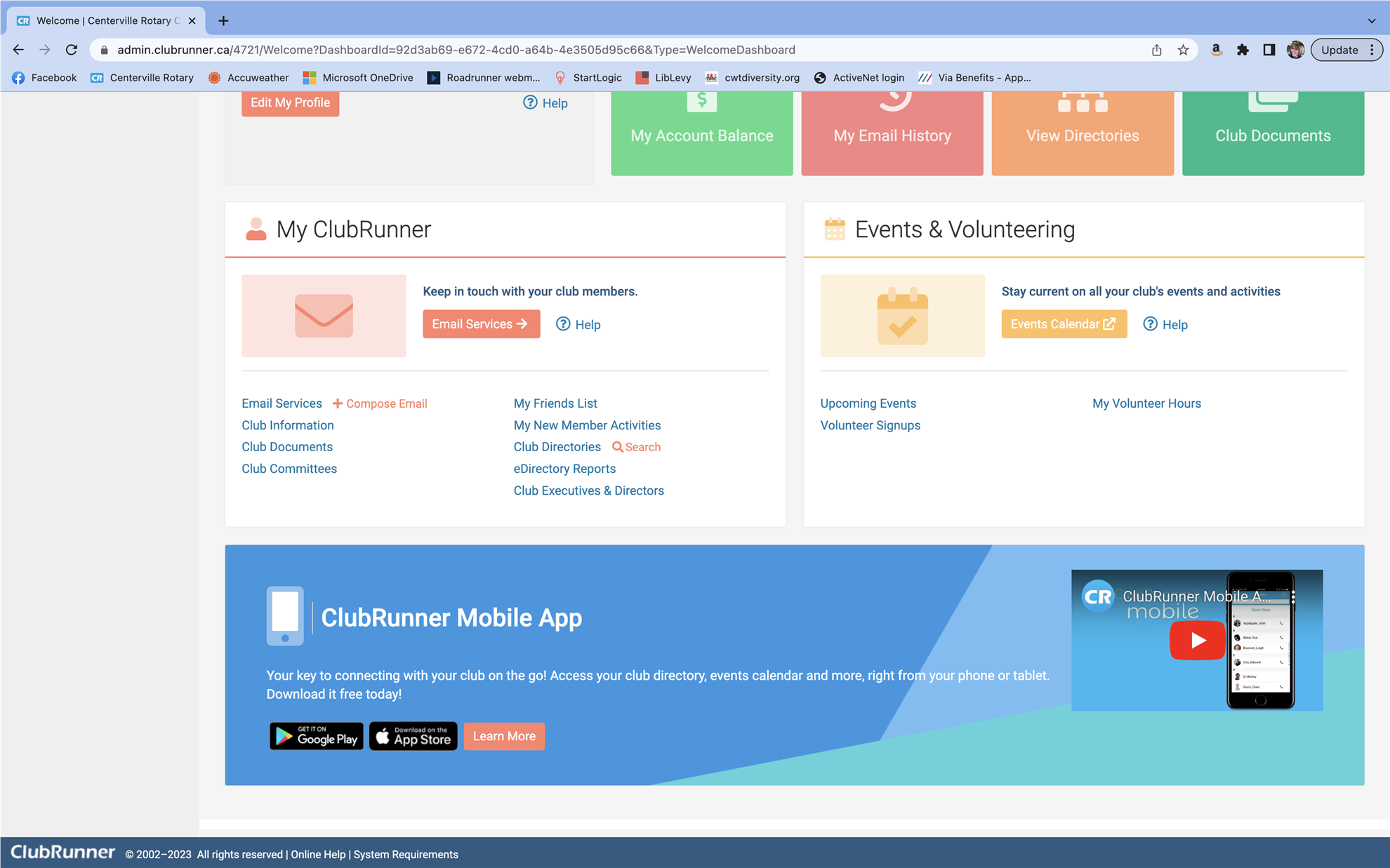Image resolution: width=1390 pixels, height=868 pixels.
Task: Bookmark page with the star icon
Action: click(1183, 50)
